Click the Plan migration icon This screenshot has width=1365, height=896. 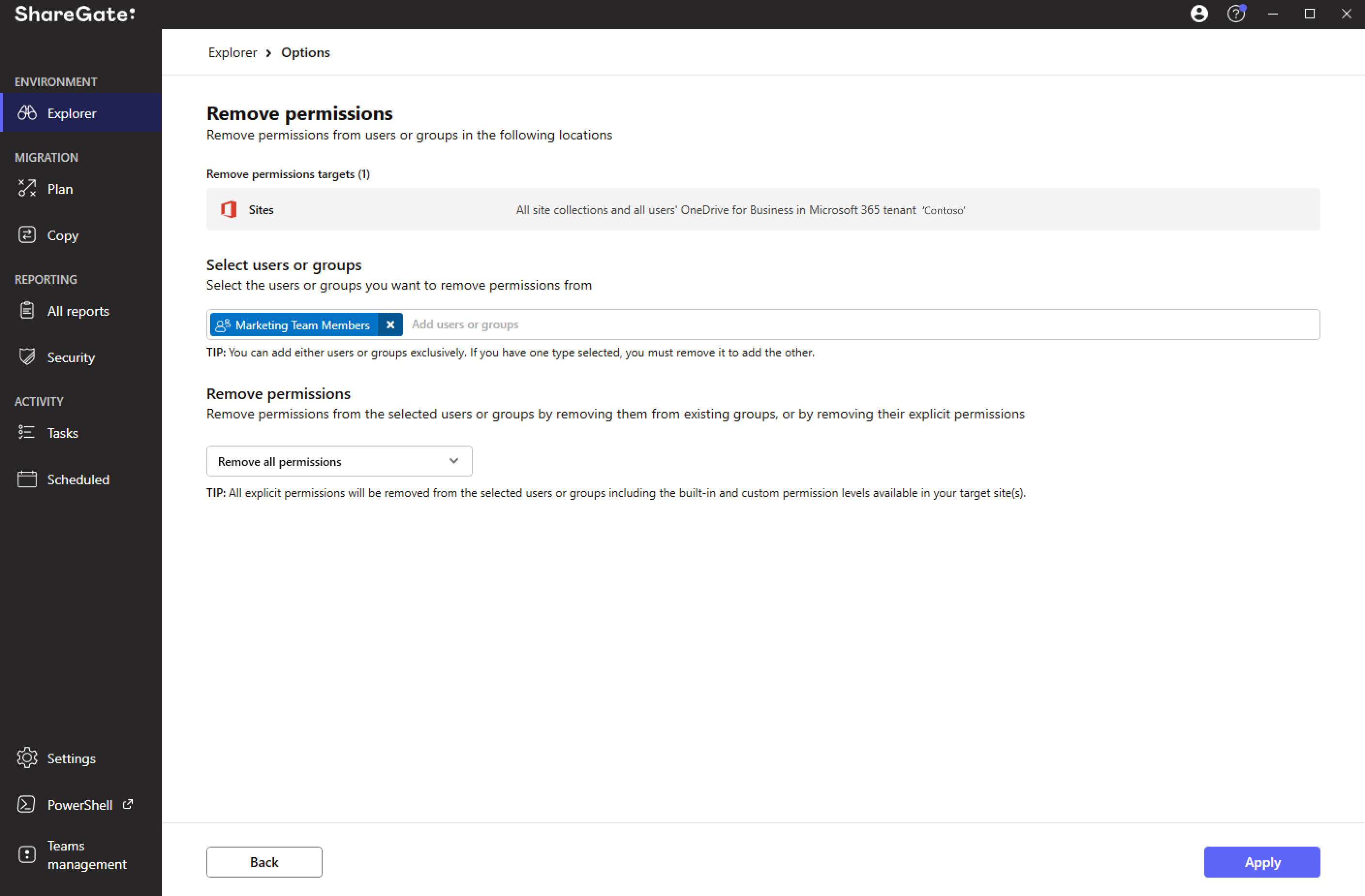(x=27, y=188)
